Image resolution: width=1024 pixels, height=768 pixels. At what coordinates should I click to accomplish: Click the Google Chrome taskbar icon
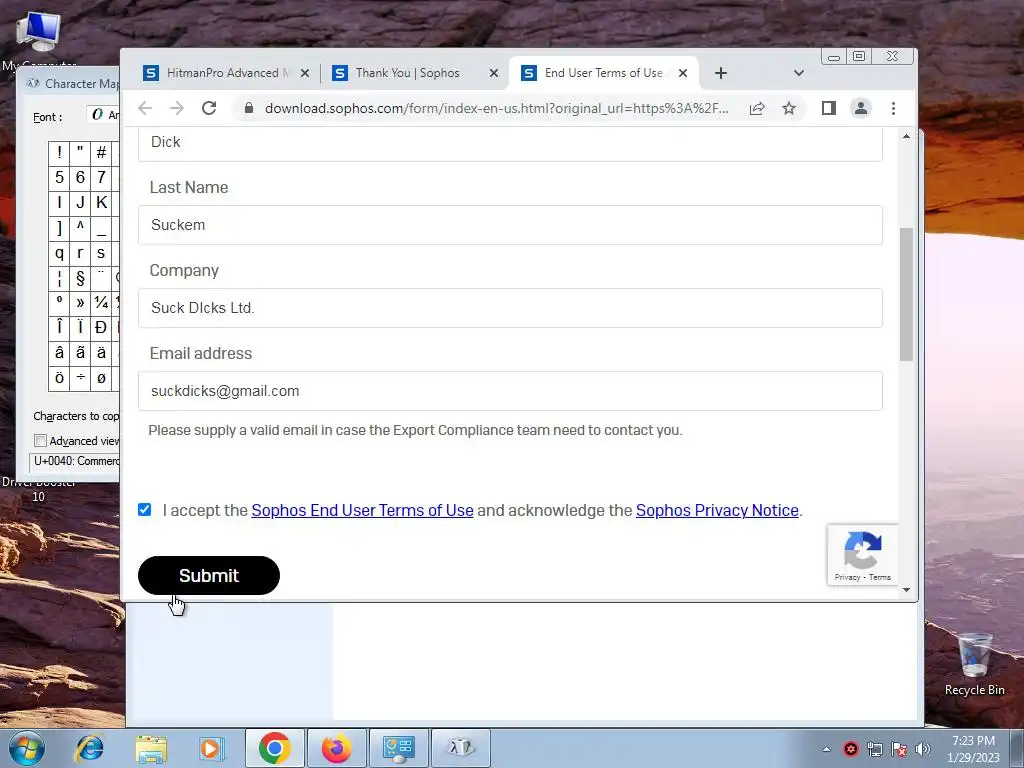coord(274,748)
